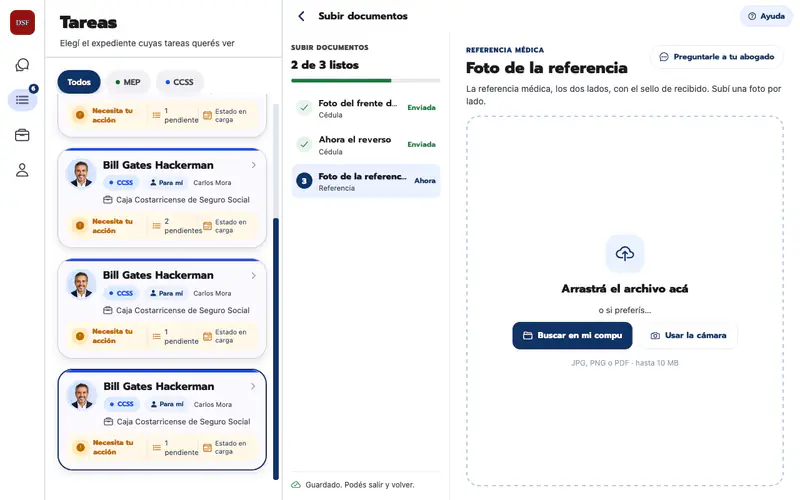Screen dimensions: 800x500
Task: Click the DSF logo in the sidebar
Action: point(22,22)
